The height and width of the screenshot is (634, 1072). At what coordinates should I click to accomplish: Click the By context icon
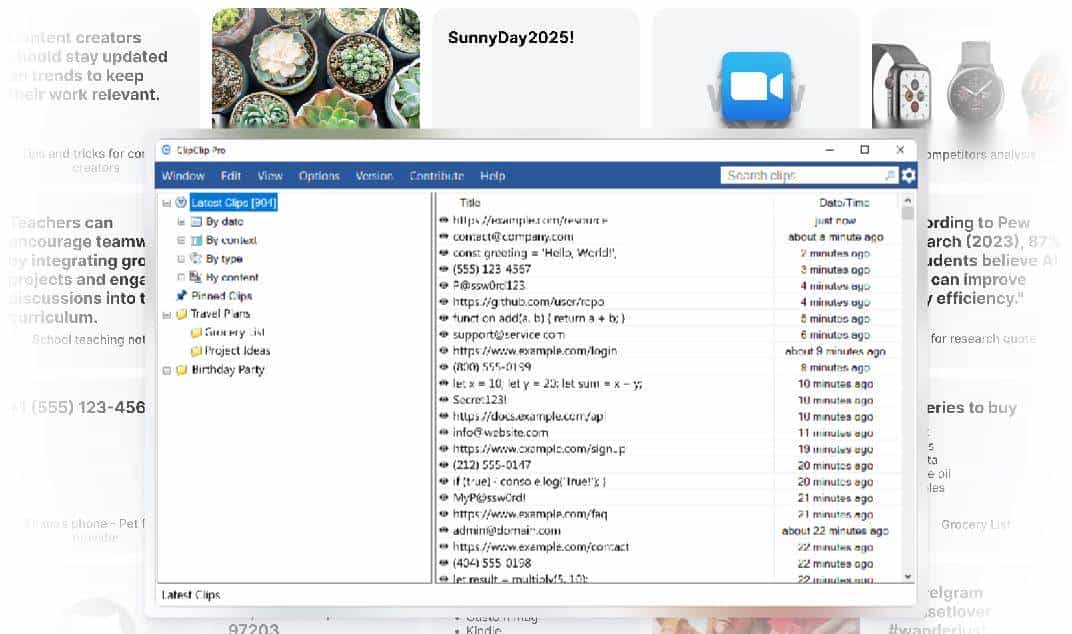[196, 240]
